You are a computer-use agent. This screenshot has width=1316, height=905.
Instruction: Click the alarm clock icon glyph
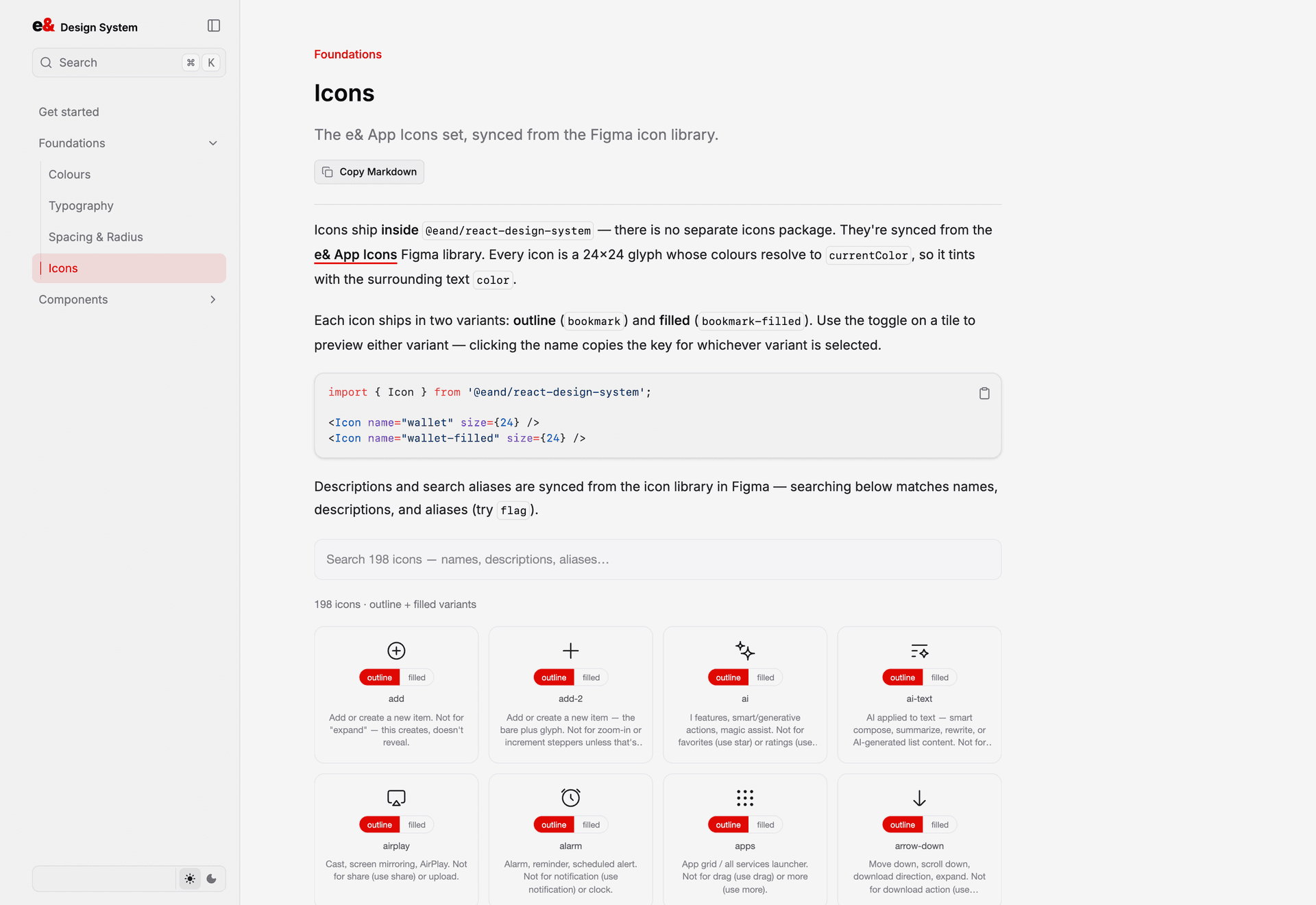tap(571, 797)
